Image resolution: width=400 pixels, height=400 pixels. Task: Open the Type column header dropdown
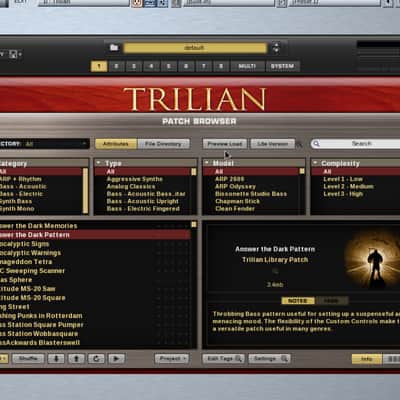click(145, 163)
